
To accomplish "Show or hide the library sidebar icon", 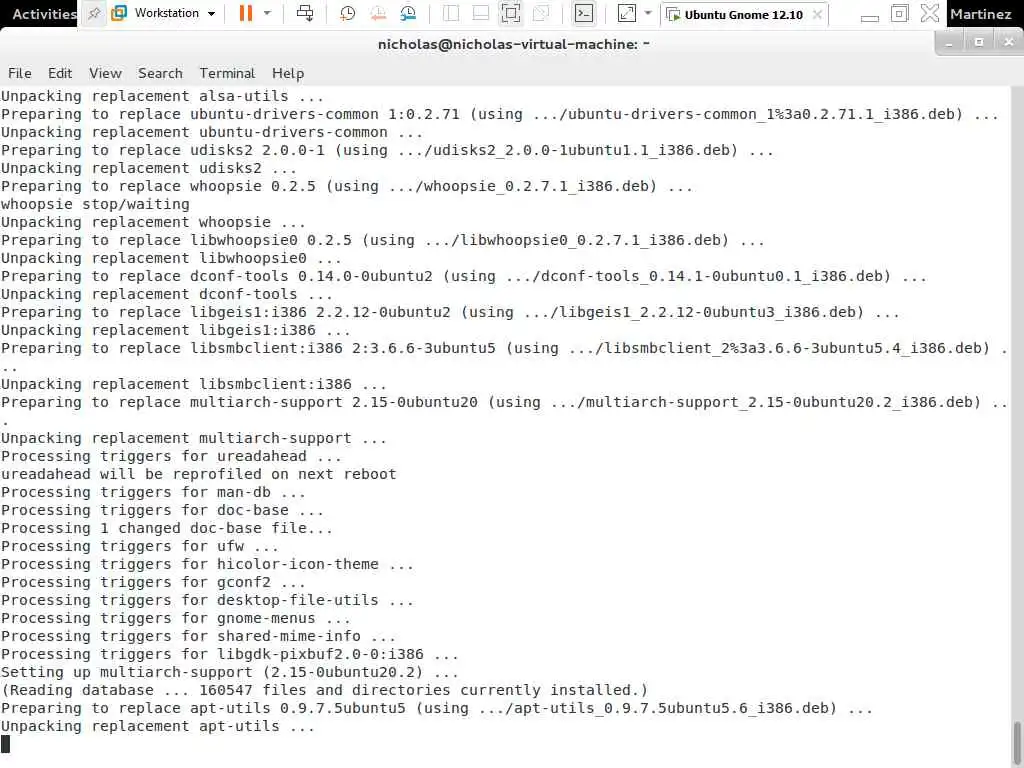I will coord(451,13).
